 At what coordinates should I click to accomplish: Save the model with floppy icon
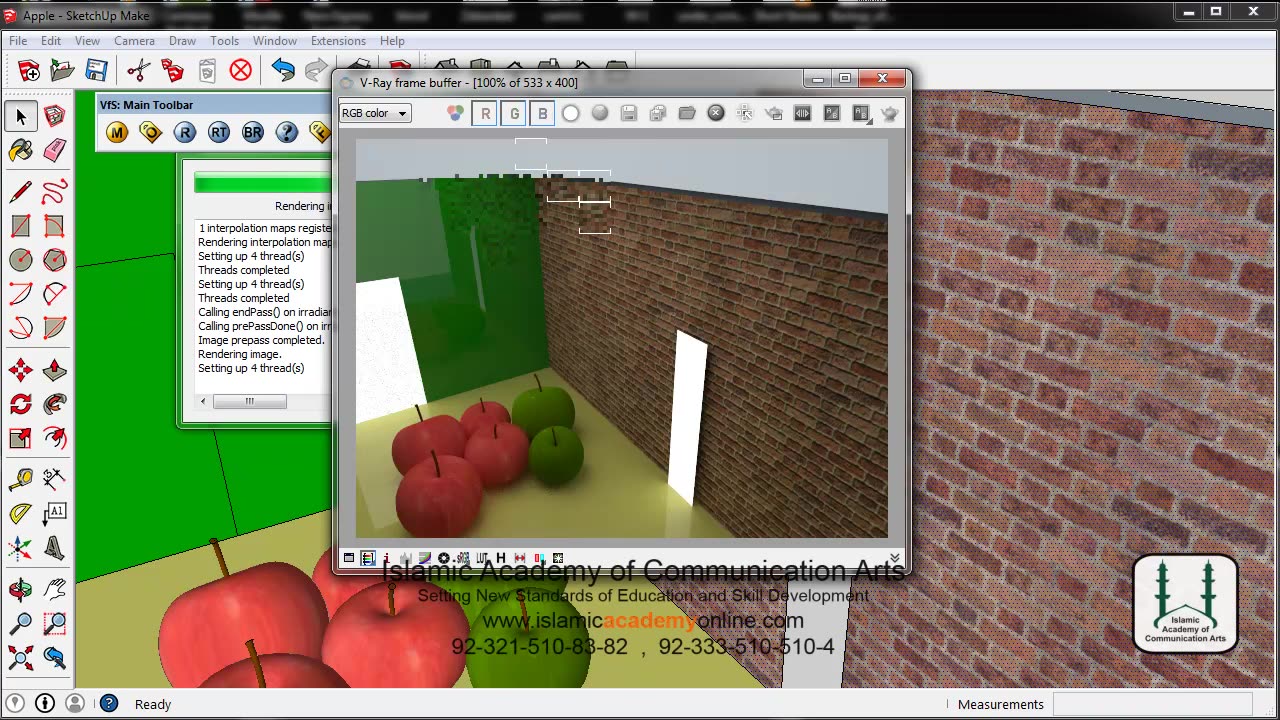click(x=96, y=70)
